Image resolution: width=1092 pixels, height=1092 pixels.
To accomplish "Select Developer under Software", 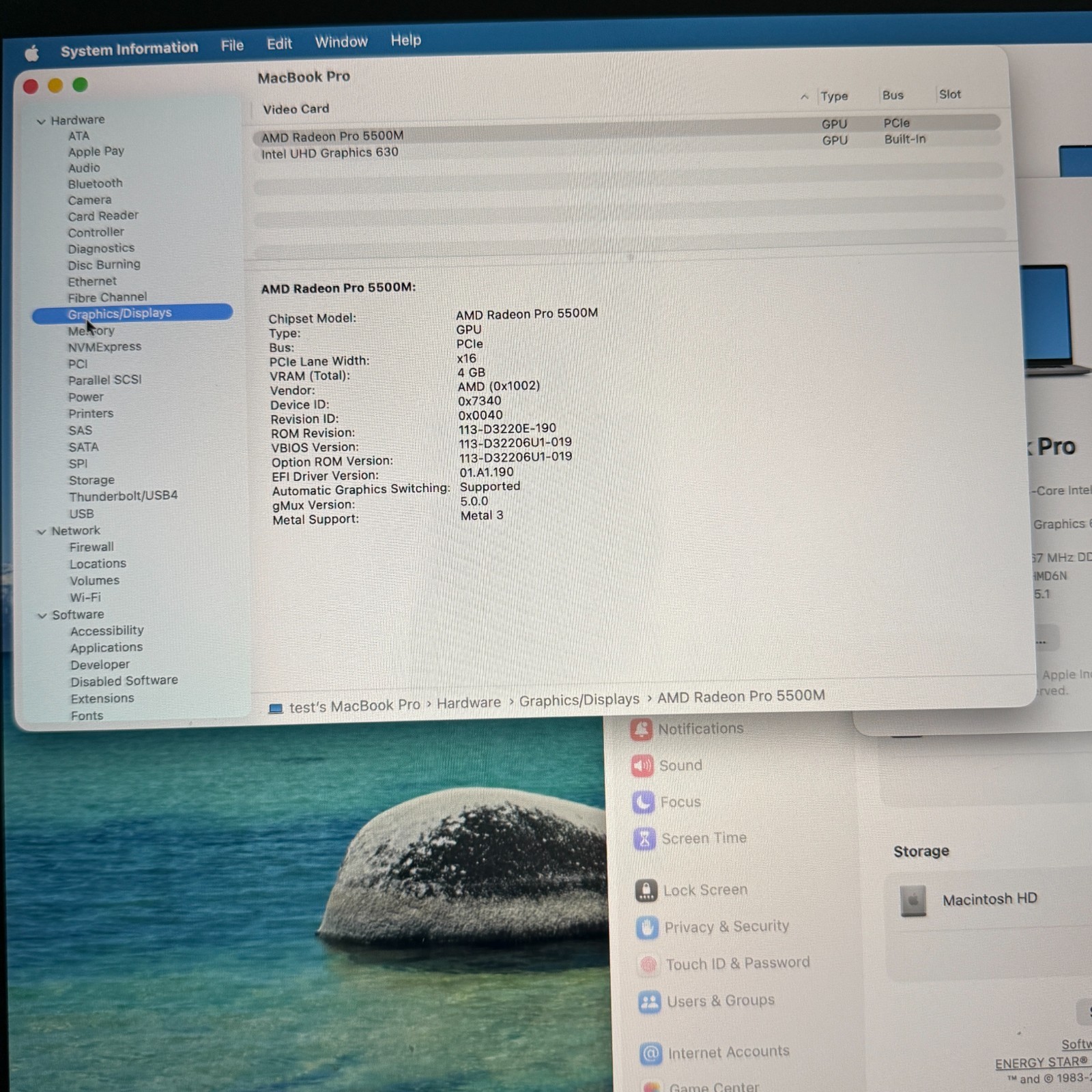I will click(100, 665).
